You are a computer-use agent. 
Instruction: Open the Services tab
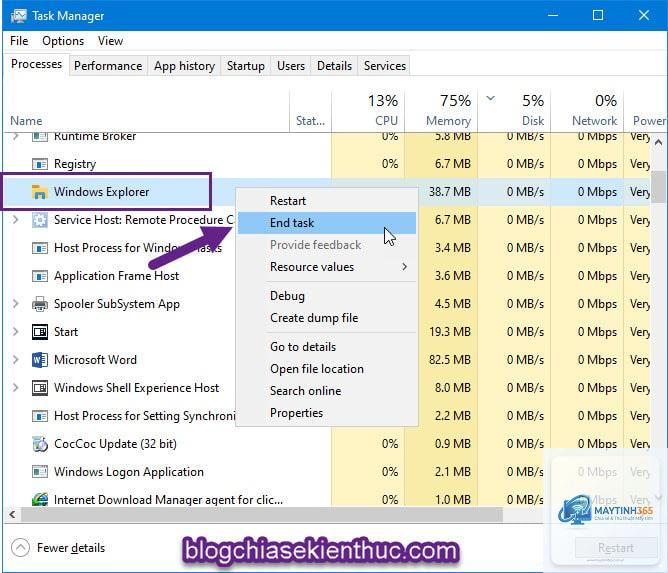tap(385, 66)
